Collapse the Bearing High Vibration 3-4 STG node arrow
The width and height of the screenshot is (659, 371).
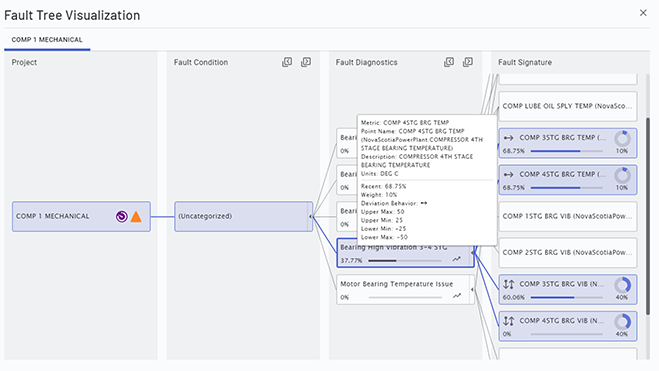pyautogui.click(x=472, y=253)
